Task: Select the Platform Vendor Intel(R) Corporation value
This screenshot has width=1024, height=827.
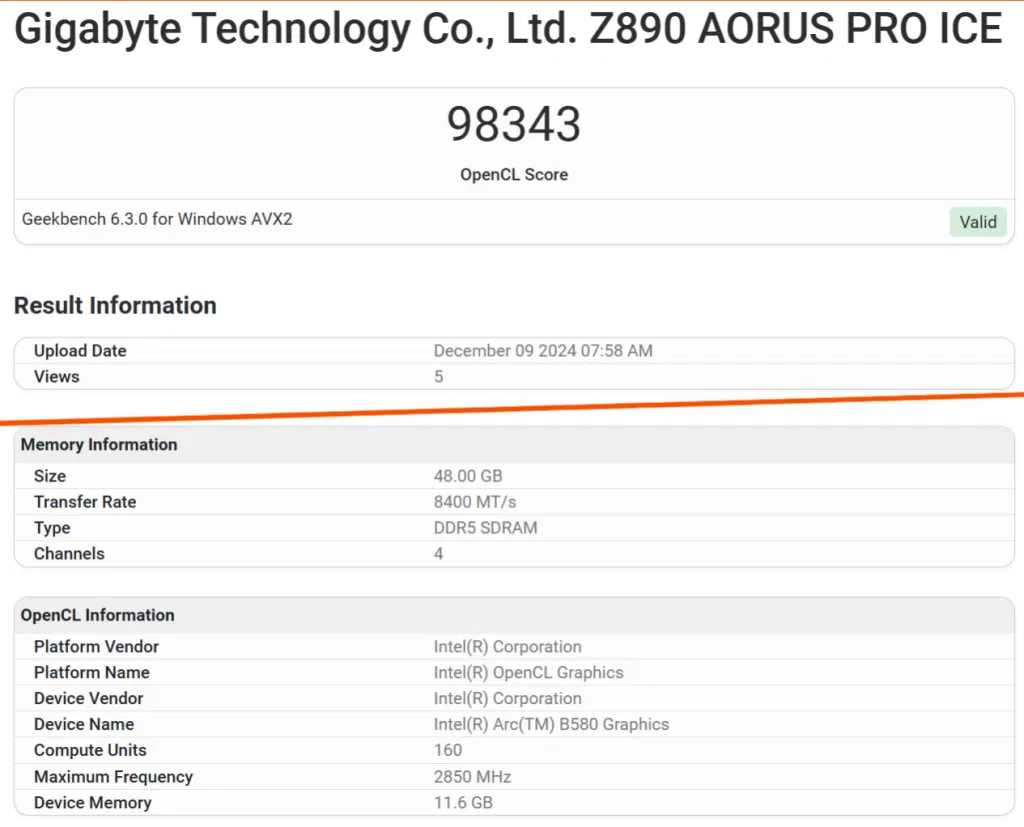Action: 507,647
